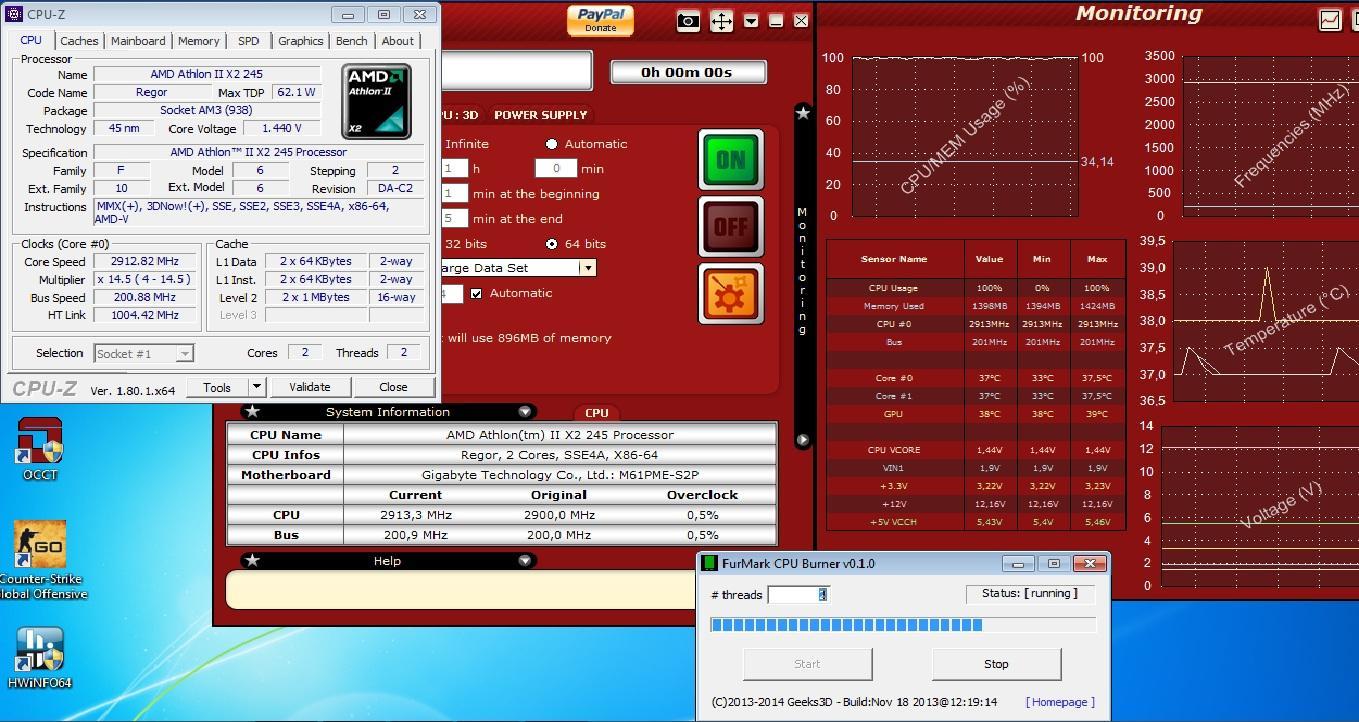Click the graph icon in Monitoring window
This screenshot has height=722, width=1359.
click(x=1330, y=19)
